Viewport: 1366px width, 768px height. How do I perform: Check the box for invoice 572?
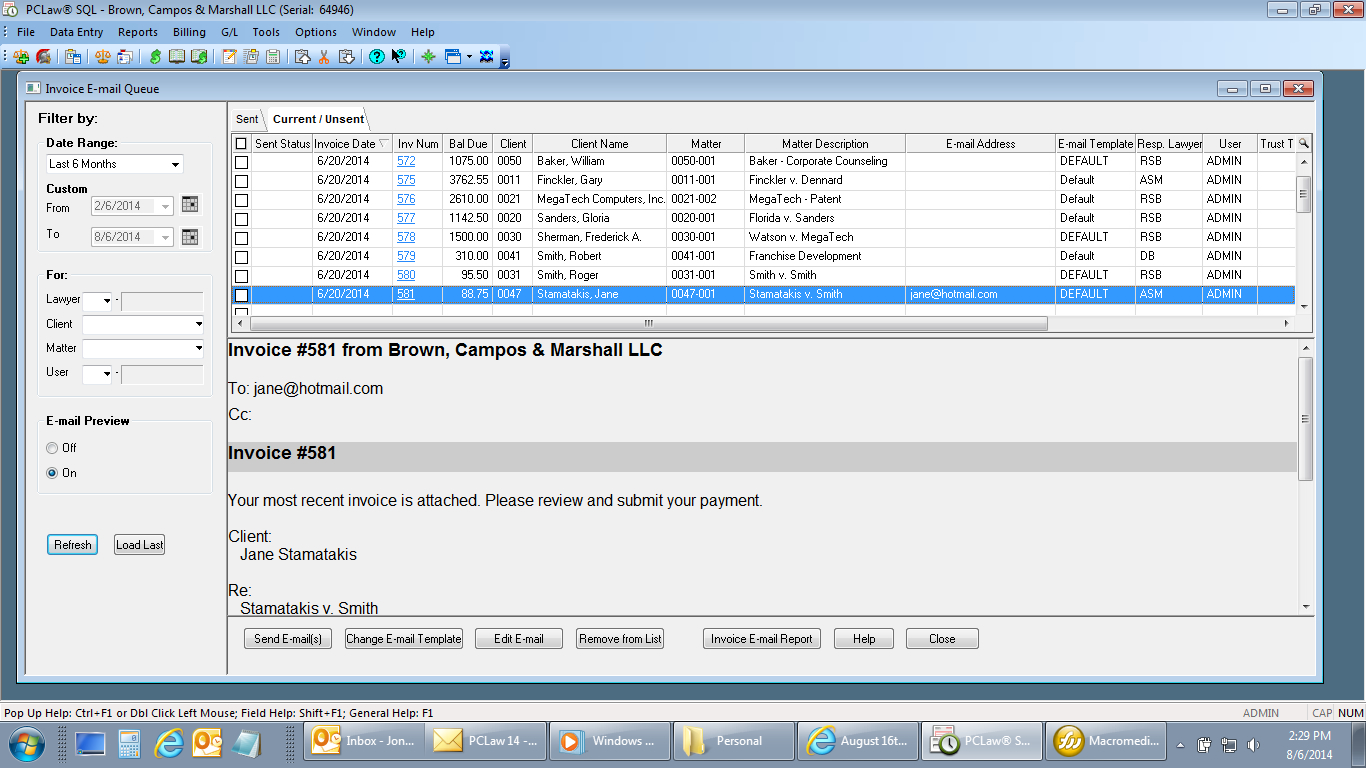point(241,162)
